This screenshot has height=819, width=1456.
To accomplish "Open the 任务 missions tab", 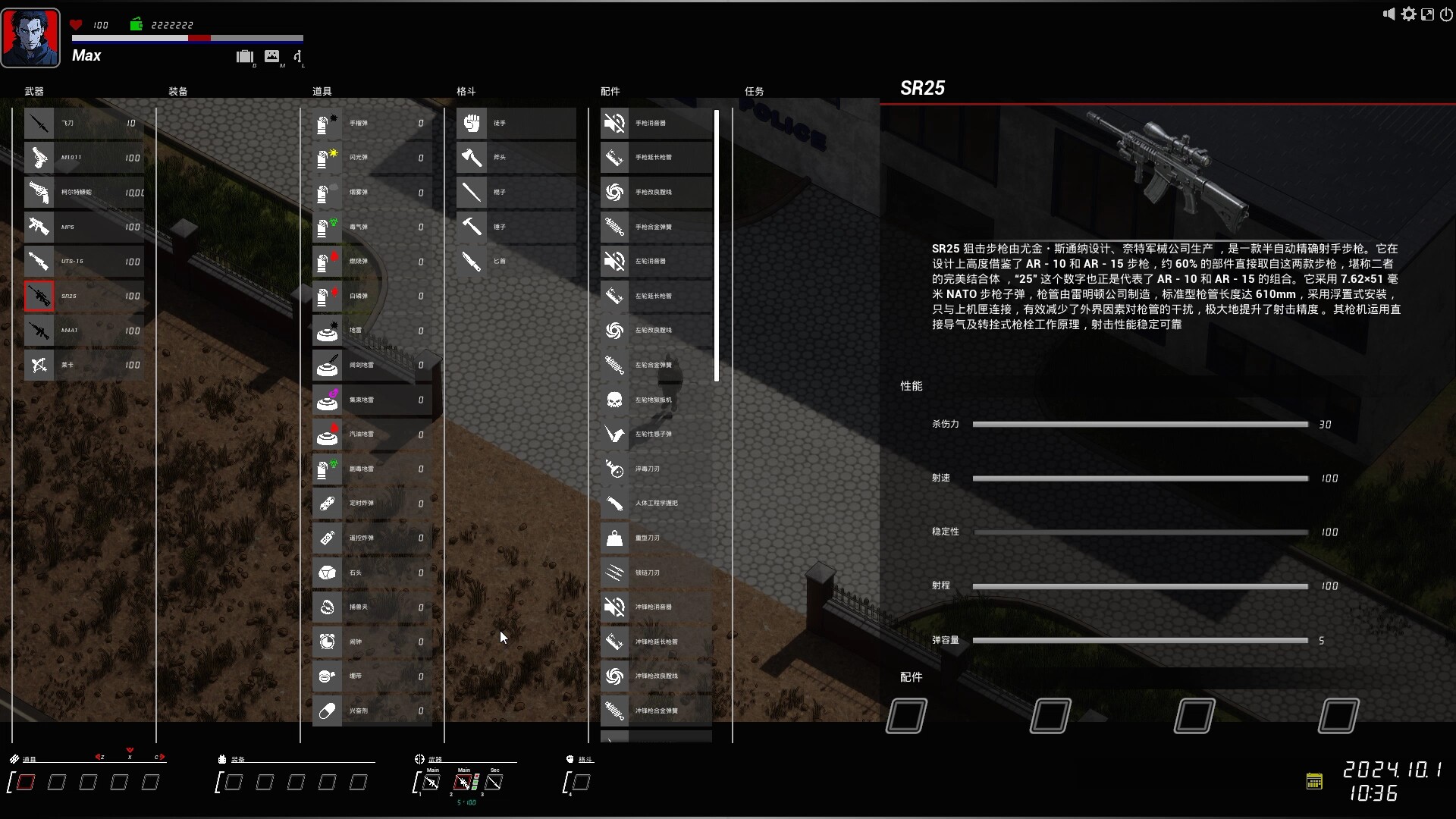I will coord(754,91).
